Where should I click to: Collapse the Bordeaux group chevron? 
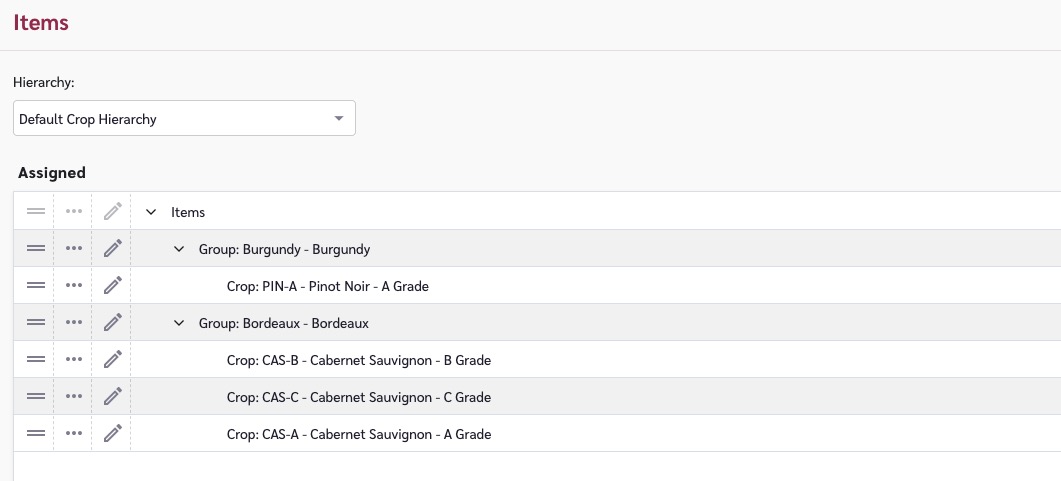tap(180, 323)
